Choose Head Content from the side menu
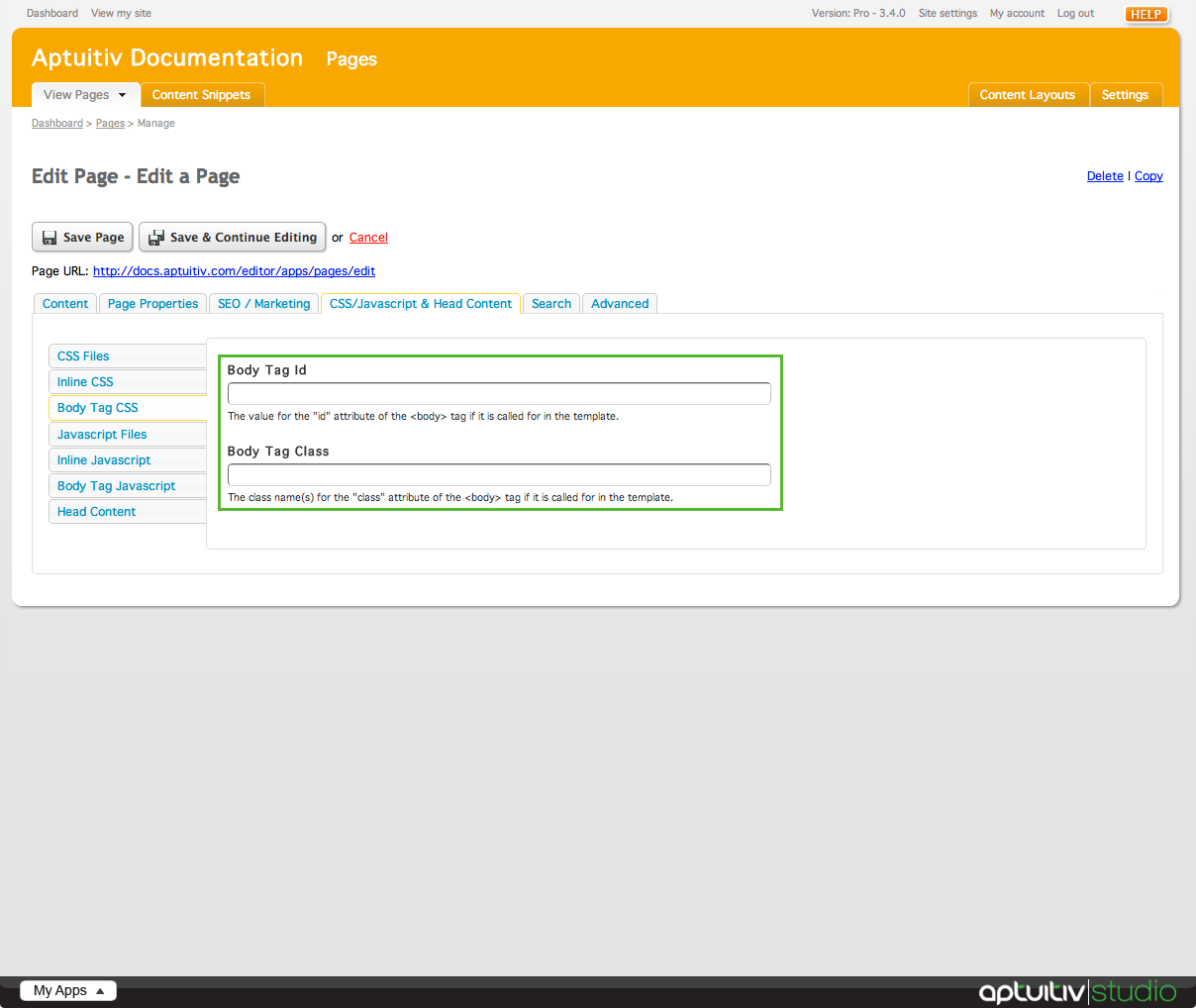This screenshot has width=1196, height=1008. click(x=96, y=512)
